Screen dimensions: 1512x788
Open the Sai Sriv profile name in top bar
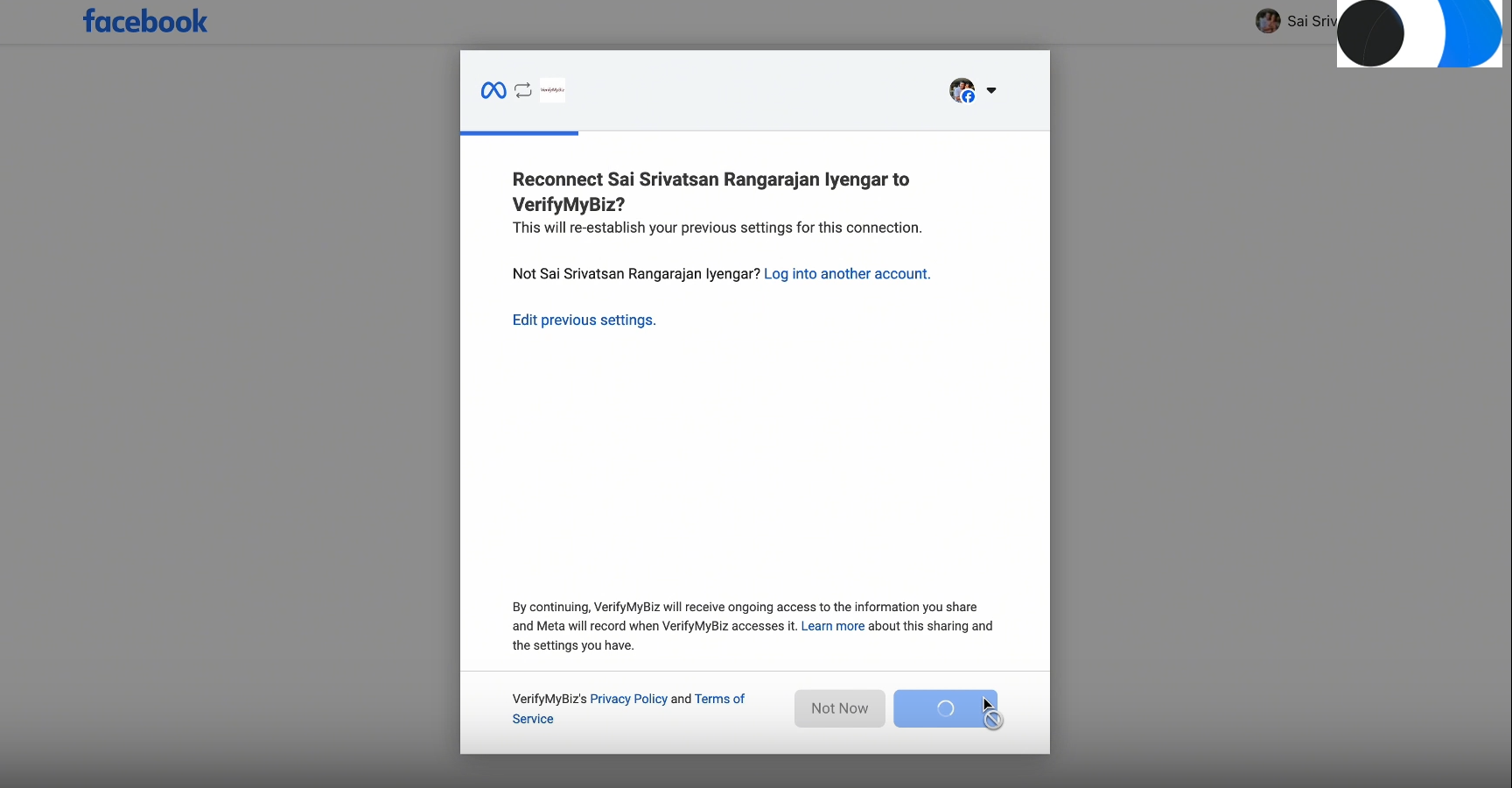[1311, 21]
